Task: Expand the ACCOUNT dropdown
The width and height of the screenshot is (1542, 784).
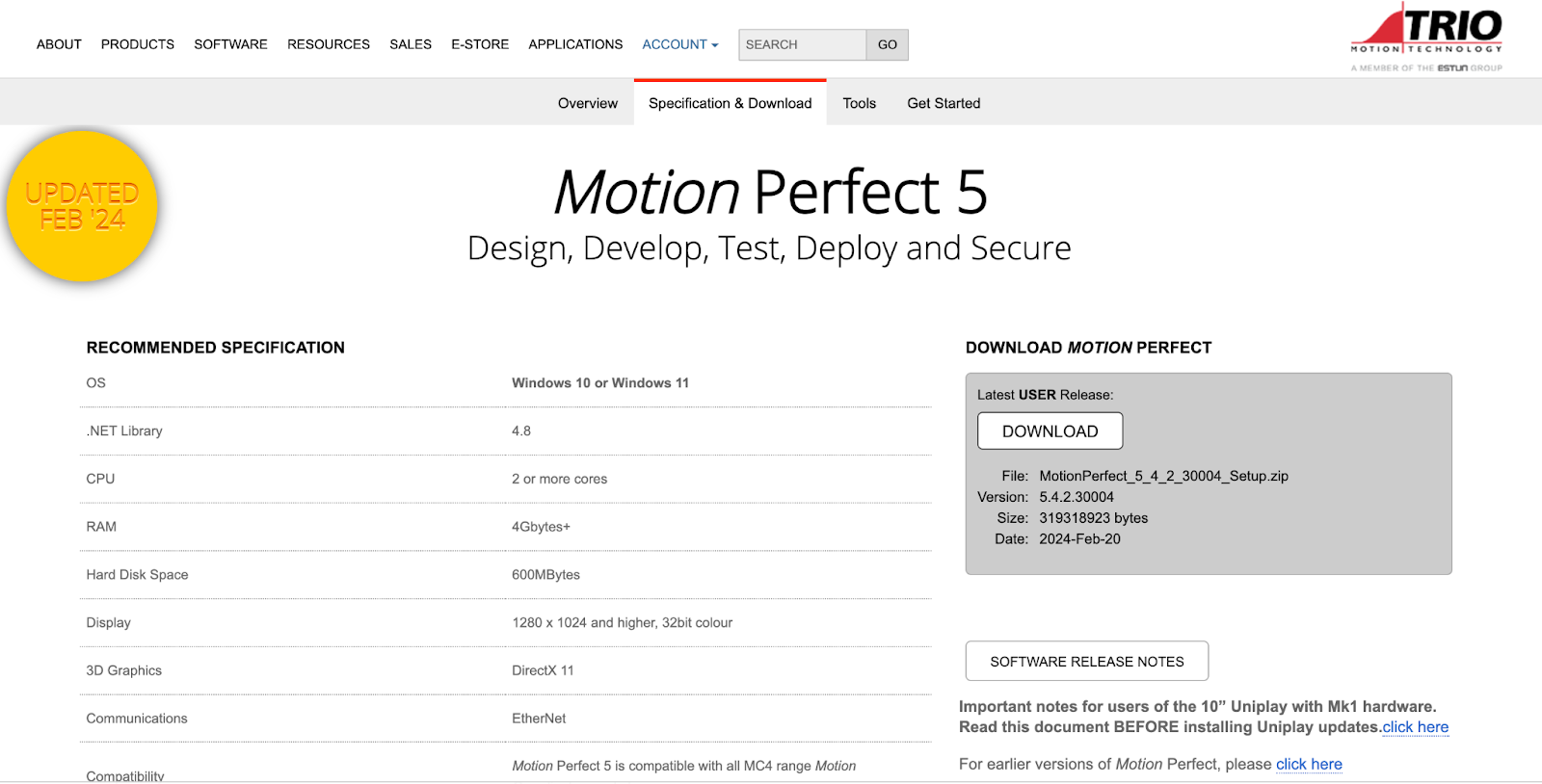Action: (680, 44)
